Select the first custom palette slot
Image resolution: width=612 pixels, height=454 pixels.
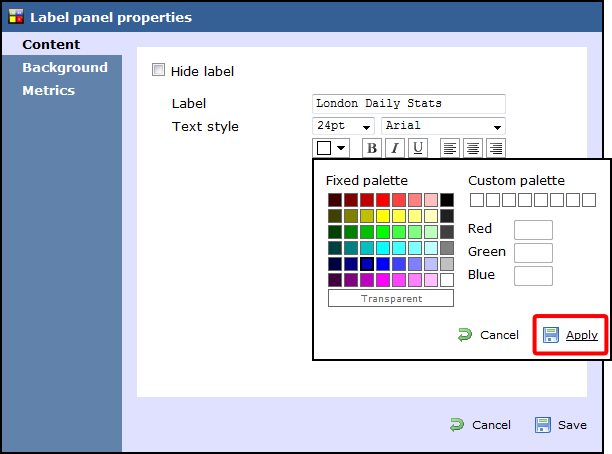(x=477, y=200)
